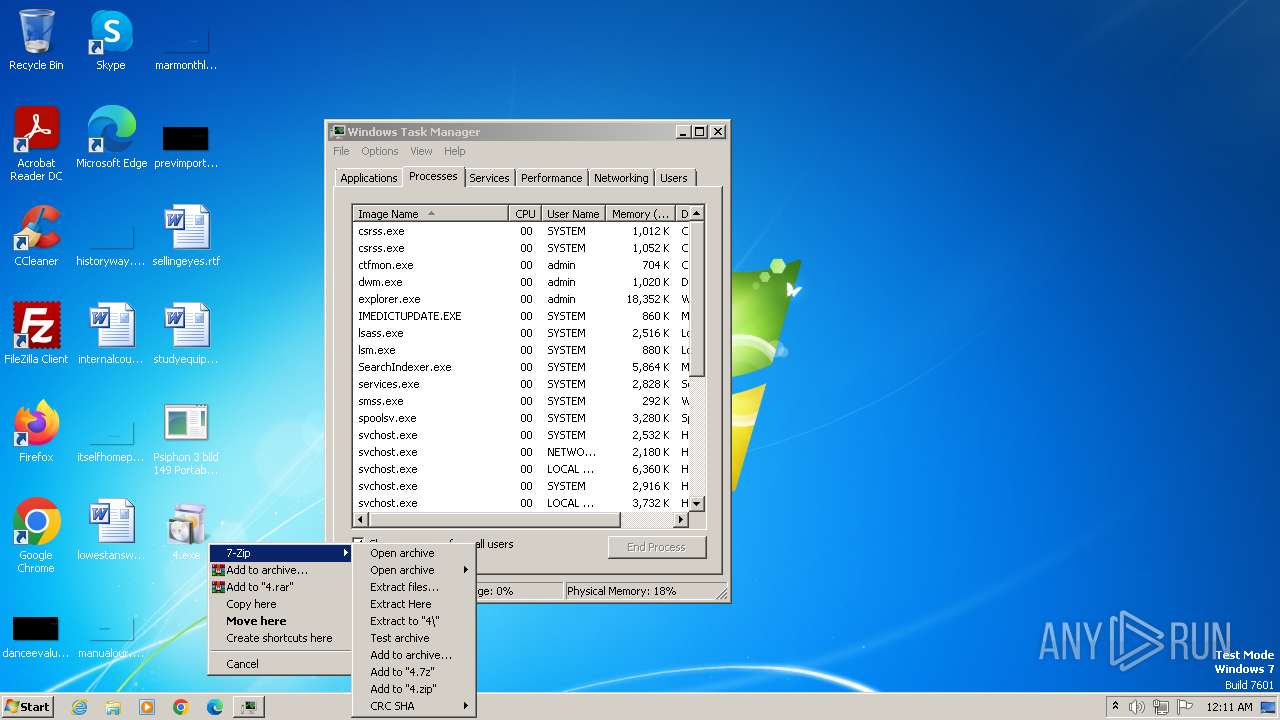The height and width of the screenshot is (720, 1280).
Task: Choose WinRAR Add to archive... entry
Action: [281, 570]
